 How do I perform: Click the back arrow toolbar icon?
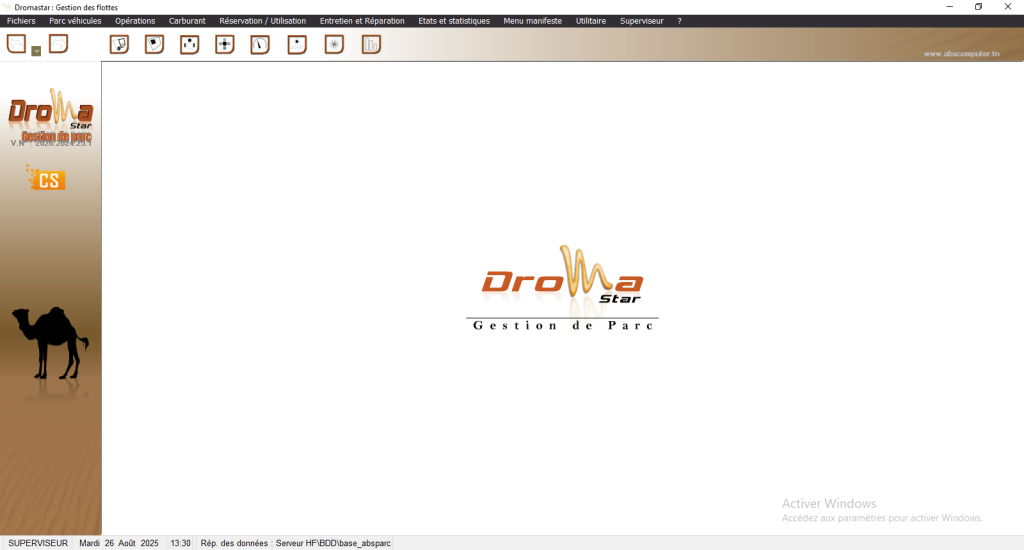[x=16, y=43]
